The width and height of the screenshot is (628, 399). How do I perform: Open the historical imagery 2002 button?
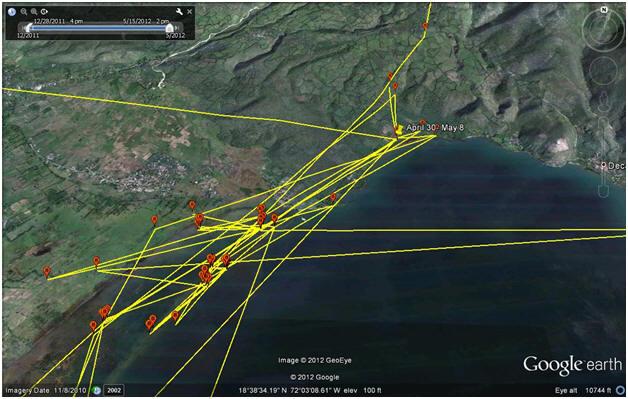tap(114, 390)
